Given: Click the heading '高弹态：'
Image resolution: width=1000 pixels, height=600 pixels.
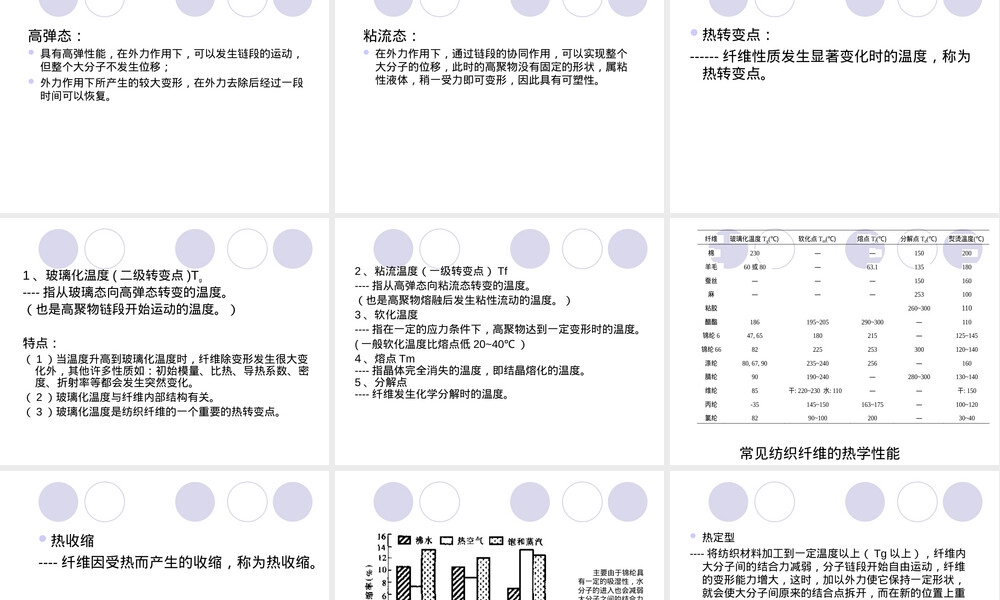Looking at the screenshot, I should pyautogui.click(x=55, y=36).
